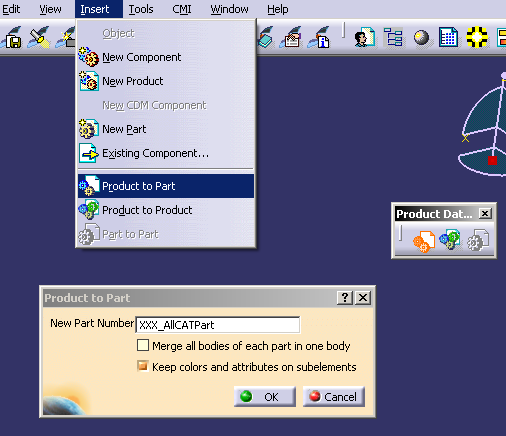Click Product to Product icon in floating panel
This screenshot has width=506, height=436.
click(x=450, y=239)
